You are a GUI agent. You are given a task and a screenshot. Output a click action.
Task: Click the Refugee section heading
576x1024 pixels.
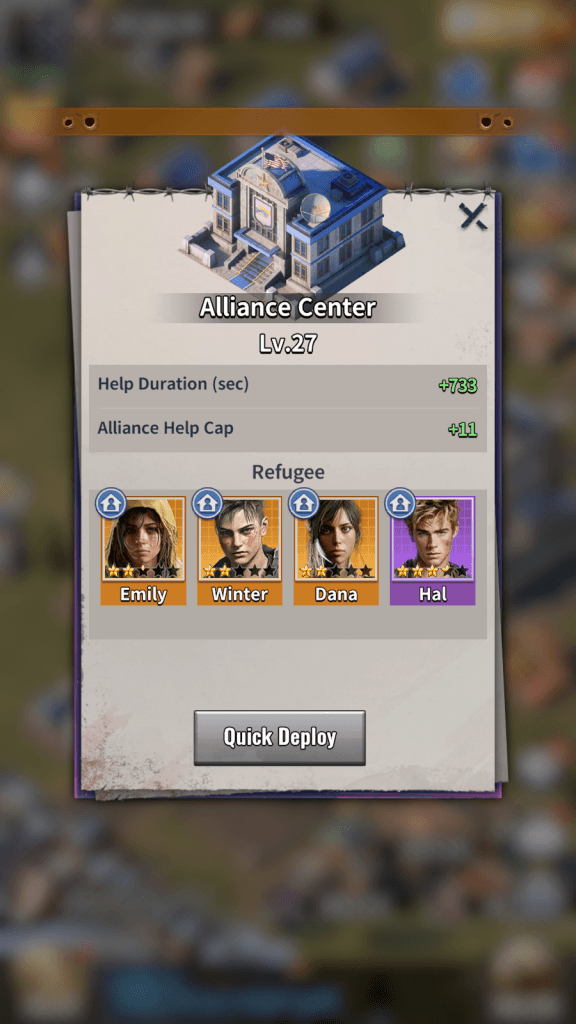(x=288, y=472)
